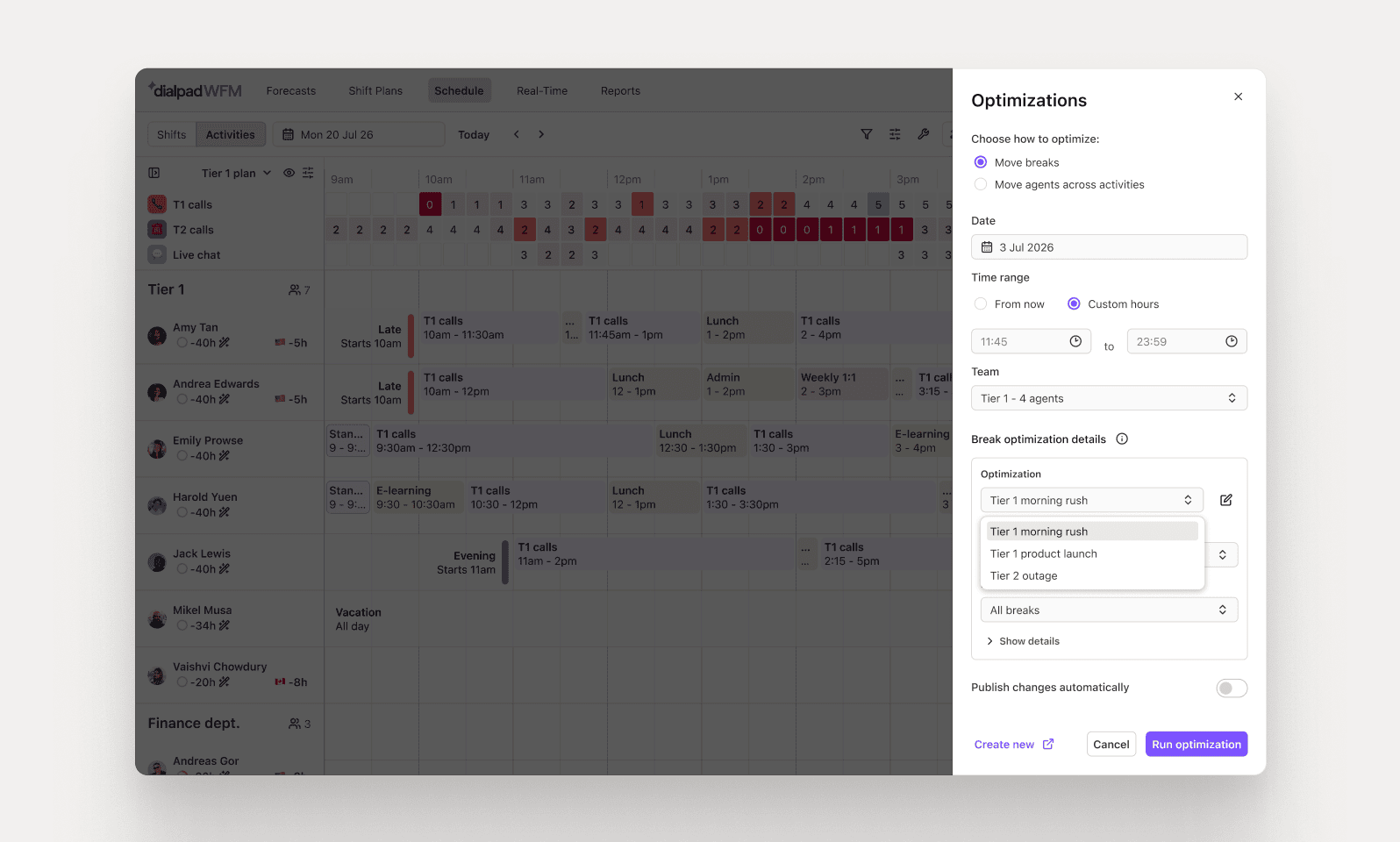Open the Forecasts tab
Screen dimensions: 1400x842
pos(291,90)
